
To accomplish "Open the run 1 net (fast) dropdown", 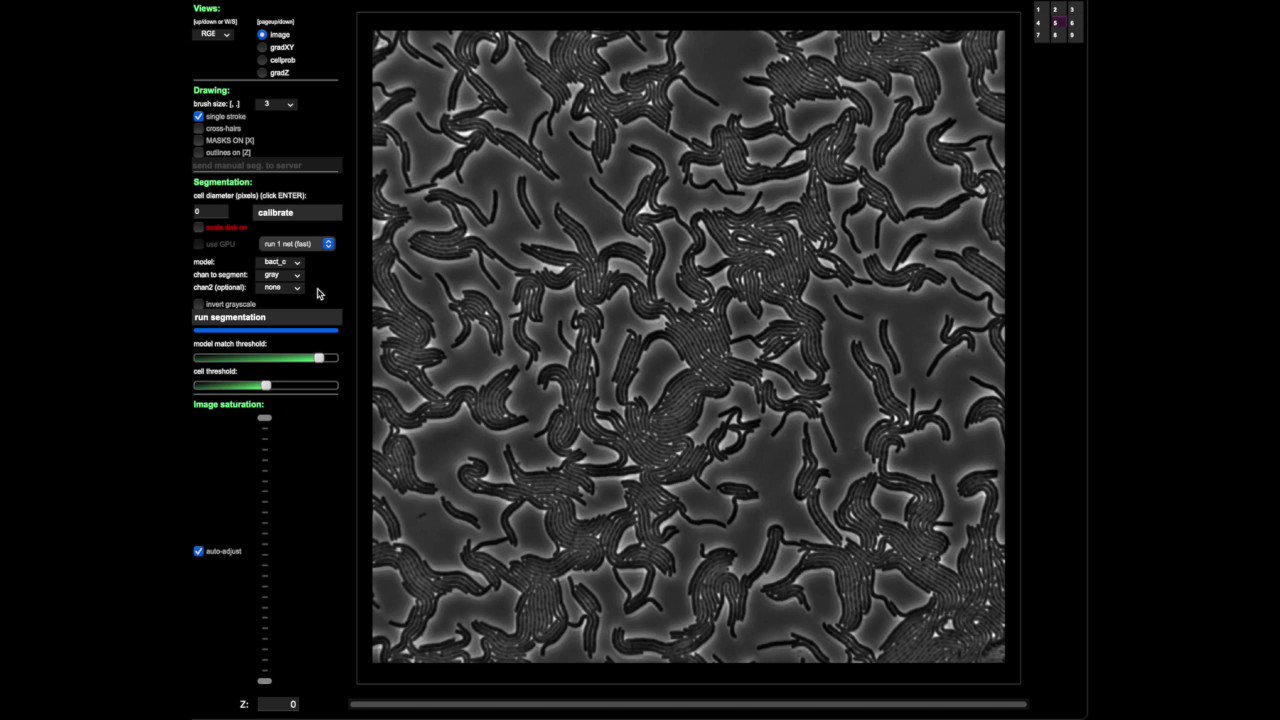I will pos(294,243).
